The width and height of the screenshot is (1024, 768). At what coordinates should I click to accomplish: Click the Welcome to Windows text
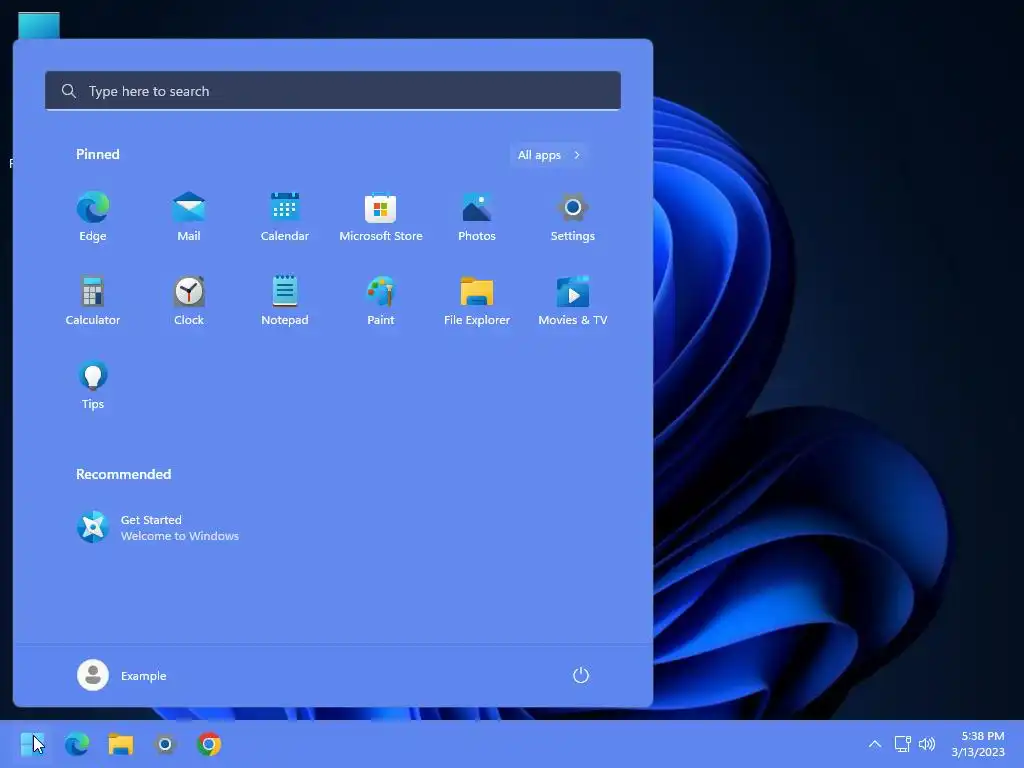coord(180,536)
